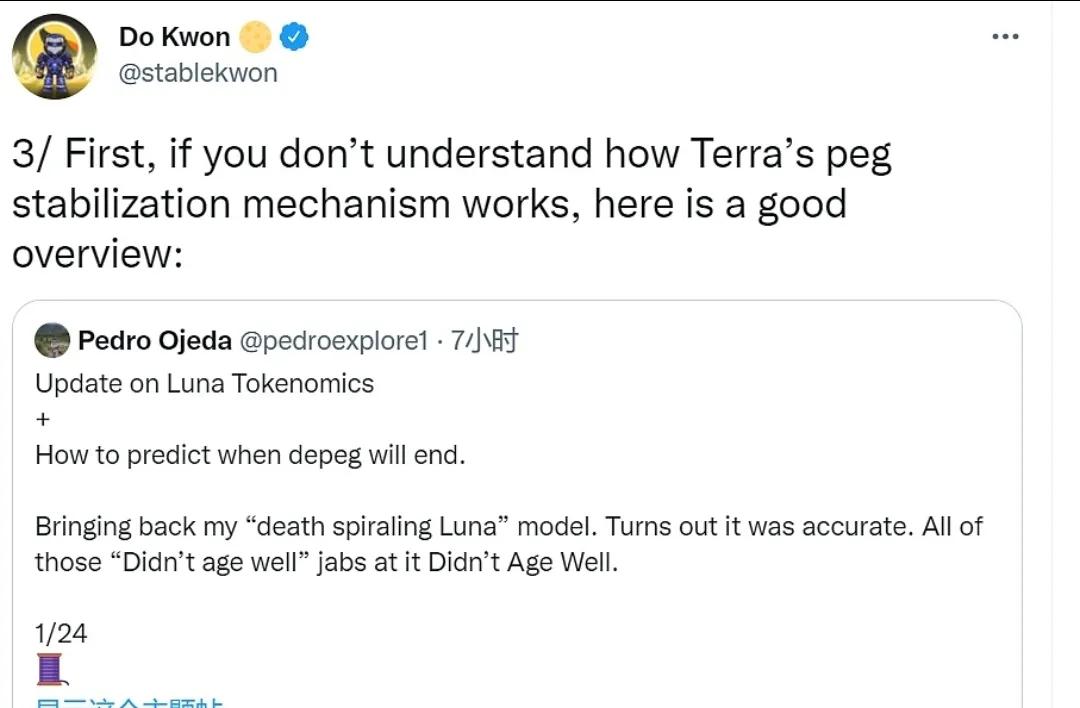This screenshot has width=1080, height=708.
Task: Click Pedro Ojeda's small profile avatar
Action: click(x=52, y=341)
